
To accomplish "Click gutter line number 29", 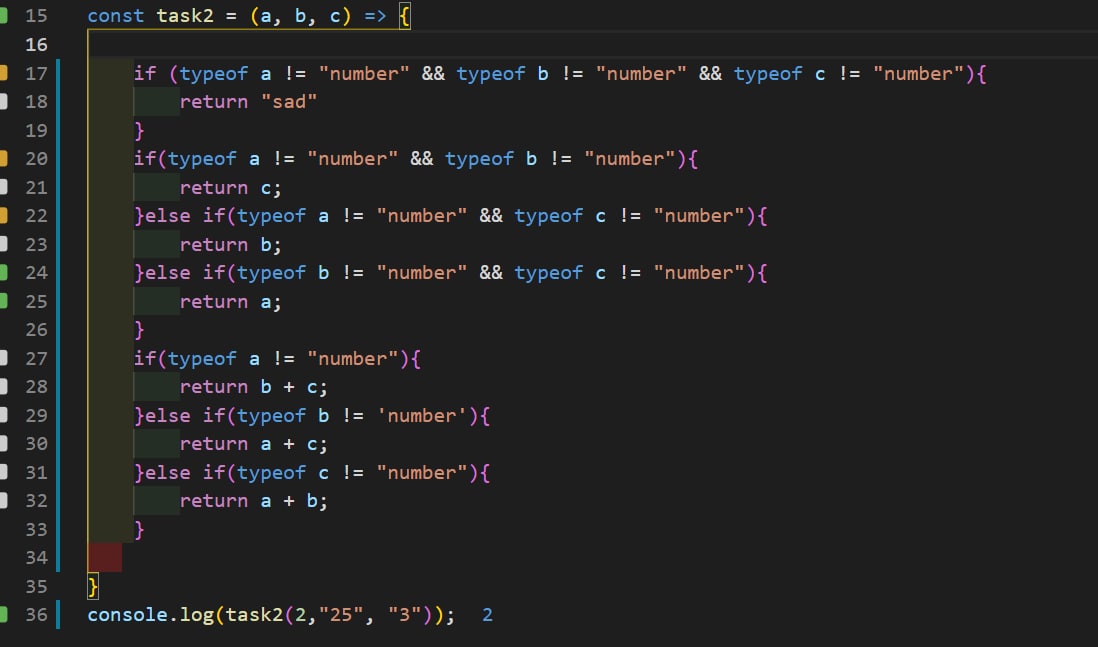I will point(36,415).
